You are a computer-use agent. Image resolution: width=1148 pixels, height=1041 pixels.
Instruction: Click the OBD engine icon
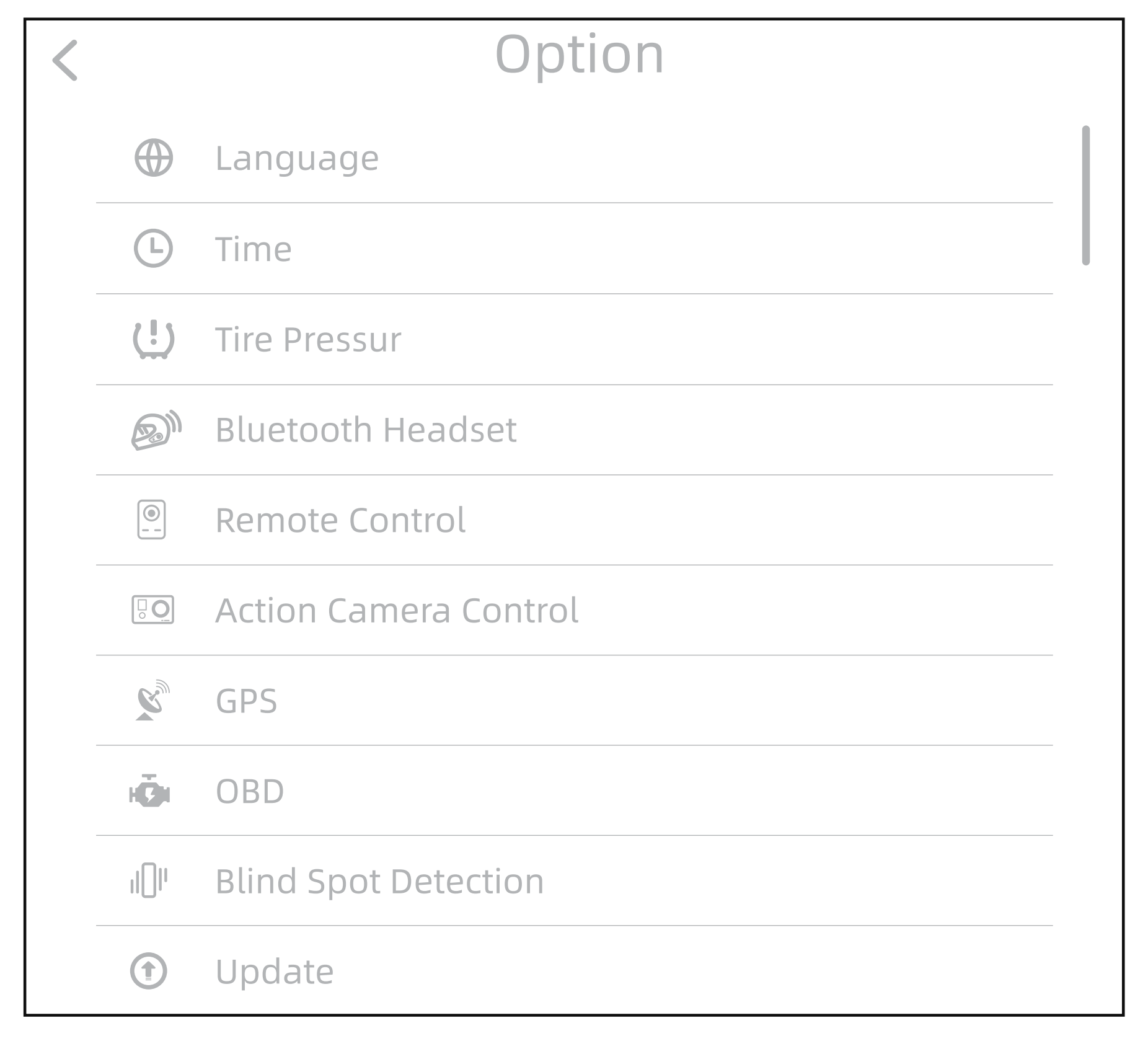coord(150,791)
